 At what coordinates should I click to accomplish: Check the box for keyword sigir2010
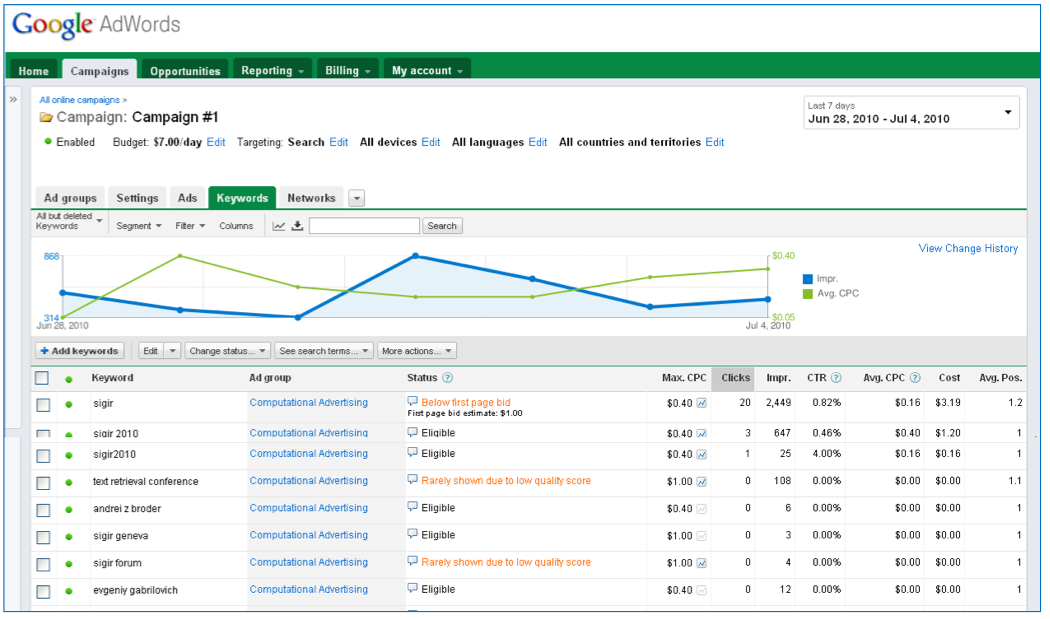[44, 456]
